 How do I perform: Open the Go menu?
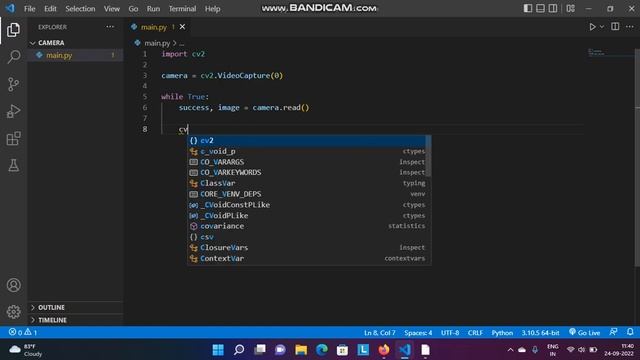pyautogui.click(x=133, y=9)
